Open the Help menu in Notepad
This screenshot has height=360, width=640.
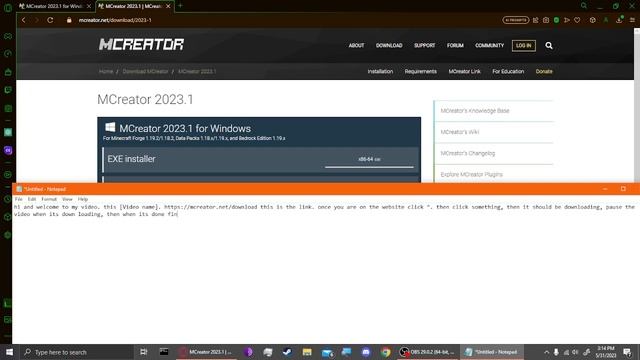83,199
